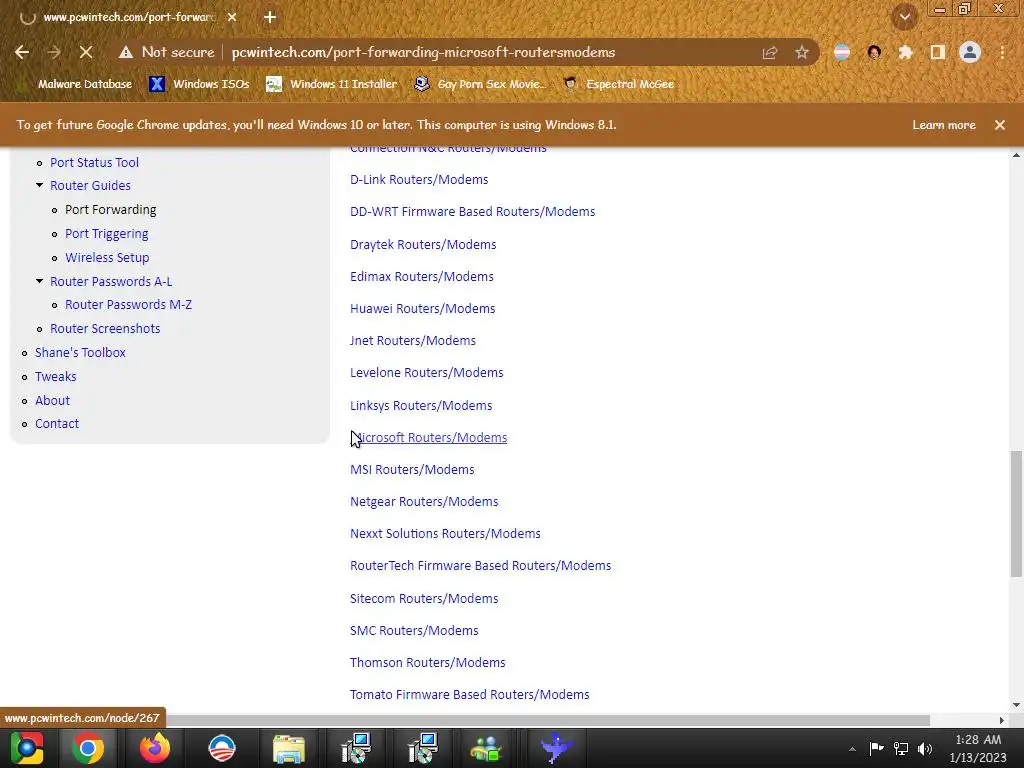The height and width of the screenshot is (768, 1024).
Task: Open SMC Routers/Modems link
Action: (414, 630)
